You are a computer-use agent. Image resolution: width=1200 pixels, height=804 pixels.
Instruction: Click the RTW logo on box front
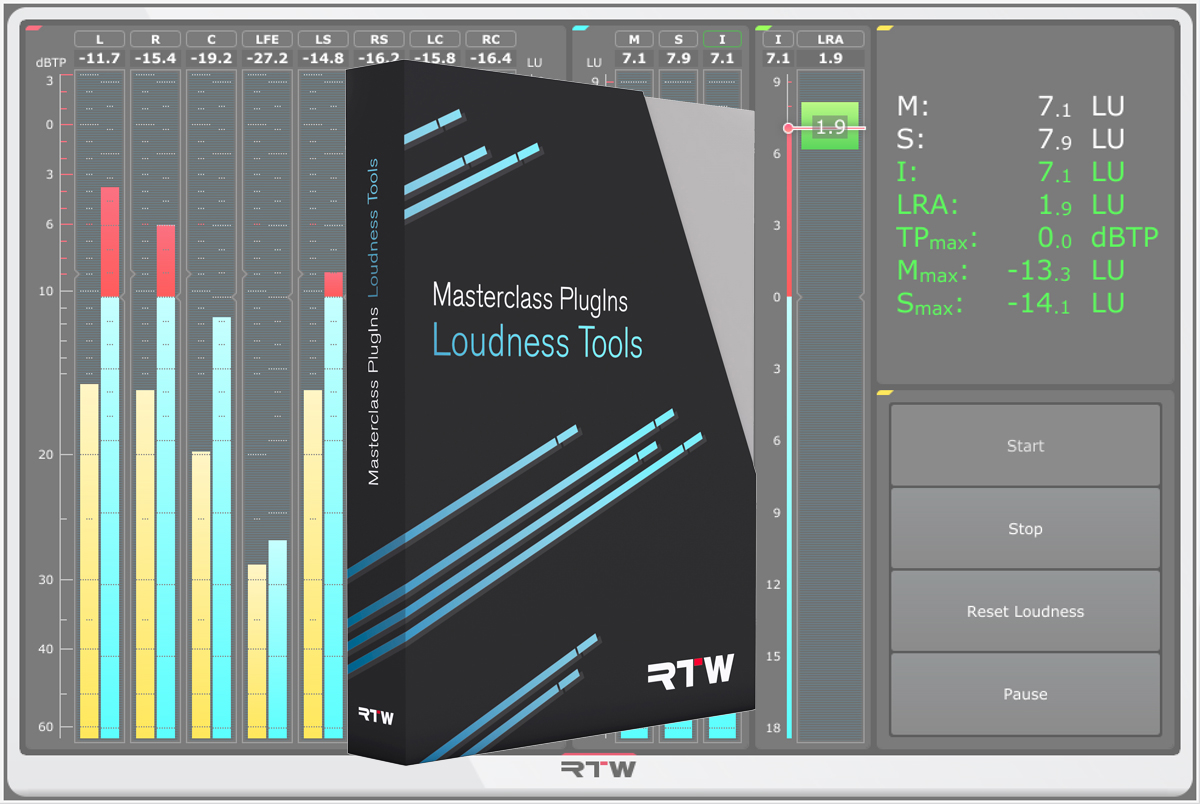coord(690,671)
